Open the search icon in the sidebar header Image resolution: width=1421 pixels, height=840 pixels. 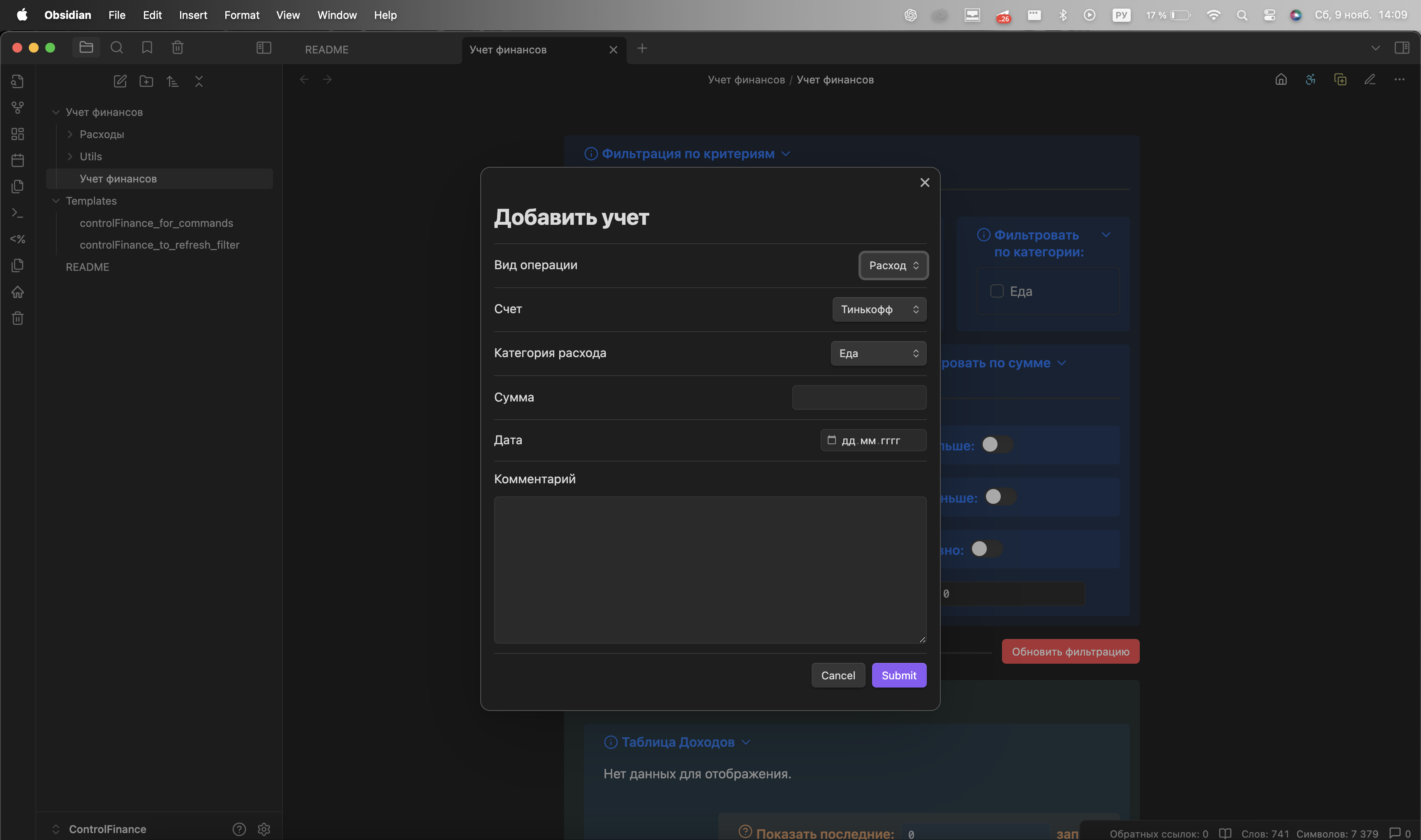point(117,48)
